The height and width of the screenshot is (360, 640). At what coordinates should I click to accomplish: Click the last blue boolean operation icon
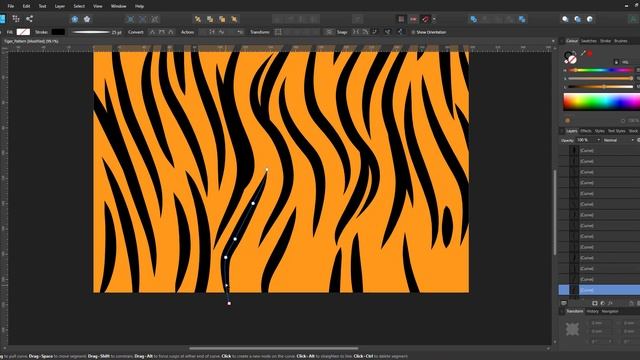(522, 19)
